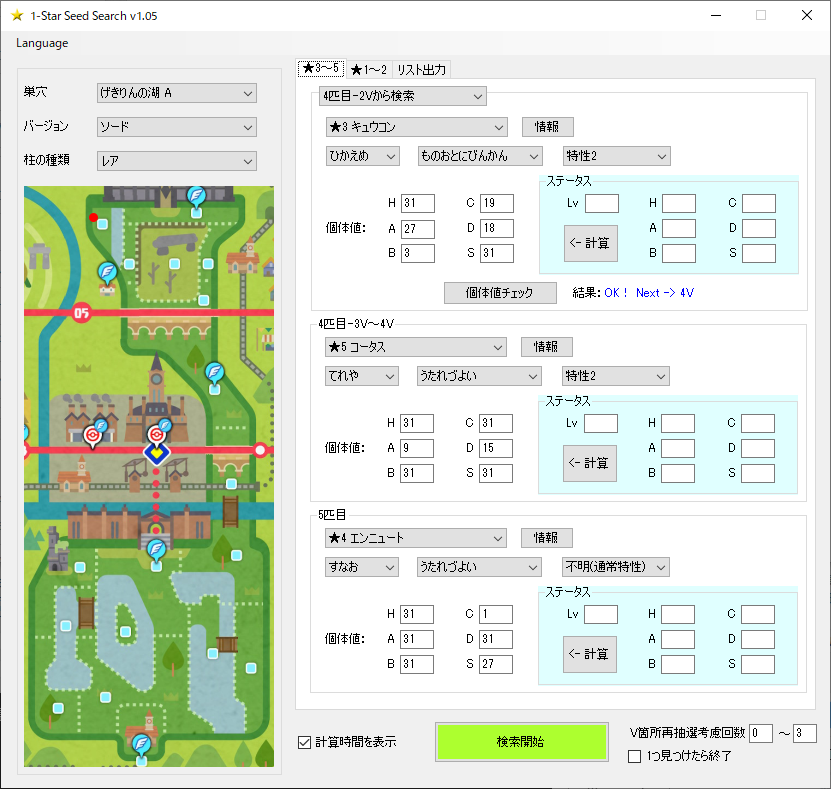Click the C IV field showing 1 for エンニュート

click(x=496, y=614)
